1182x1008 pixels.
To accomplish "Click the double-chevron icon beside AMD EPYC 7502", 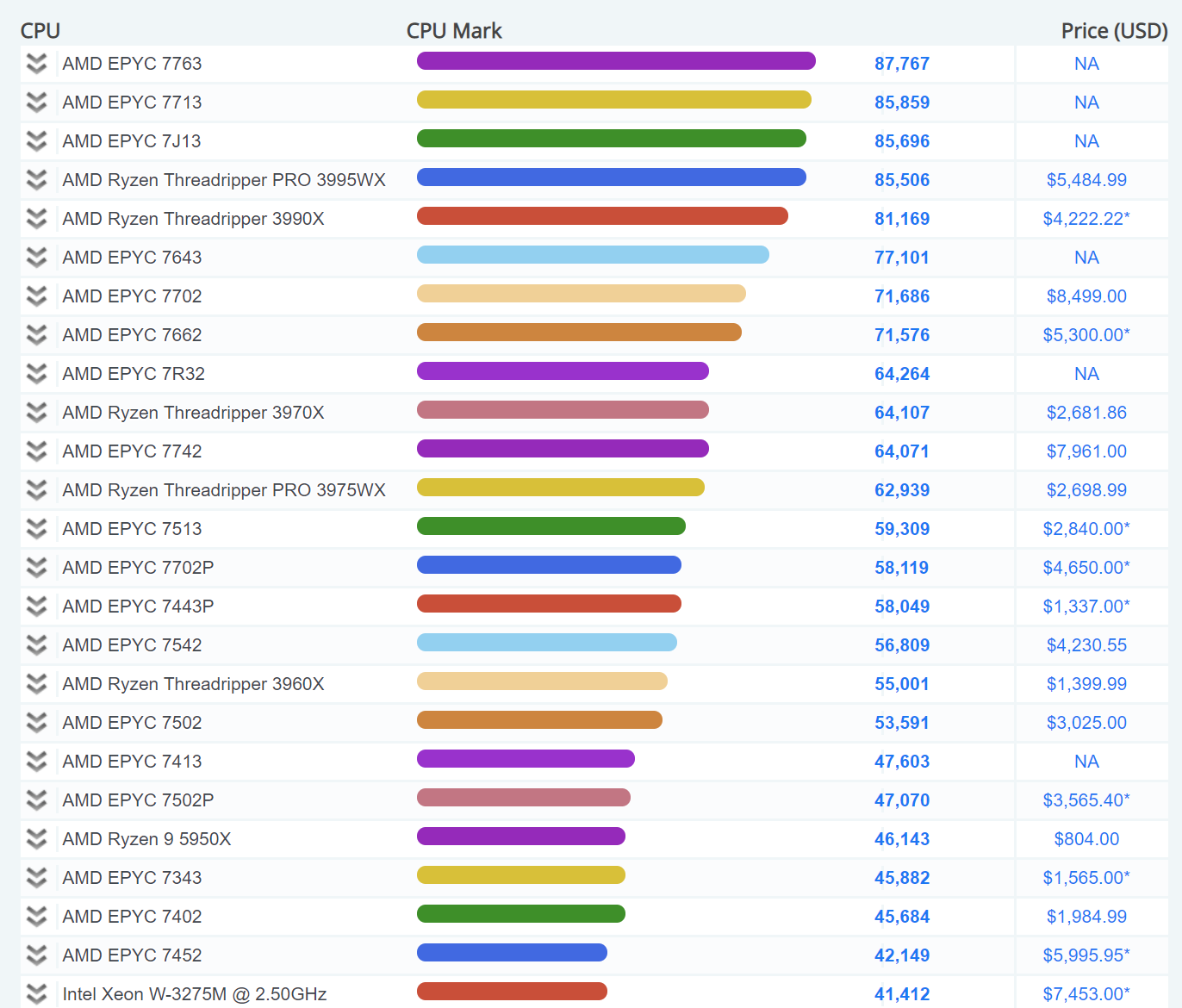I will point(36,723).
